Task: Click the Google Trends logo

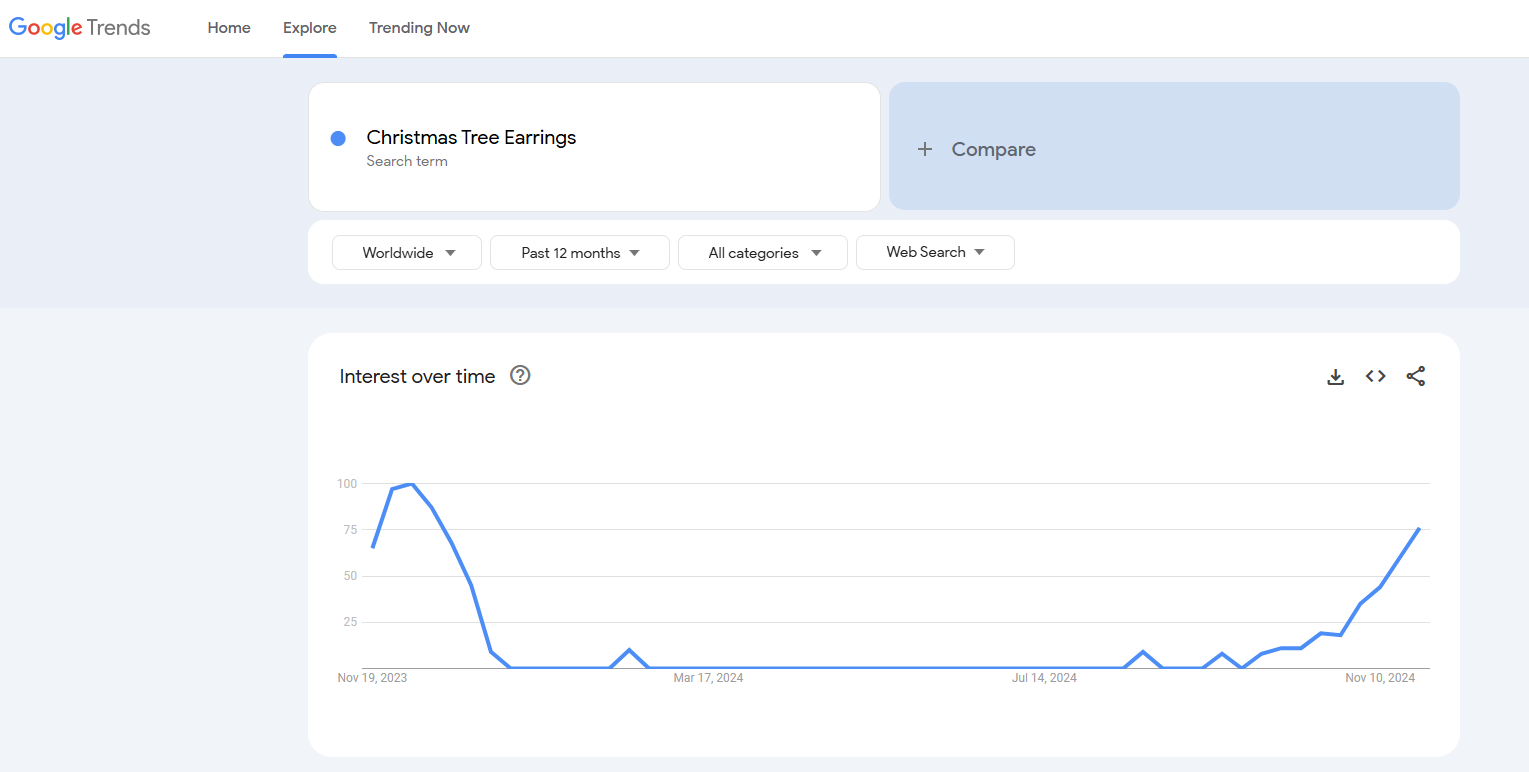Action: (80, 28)
